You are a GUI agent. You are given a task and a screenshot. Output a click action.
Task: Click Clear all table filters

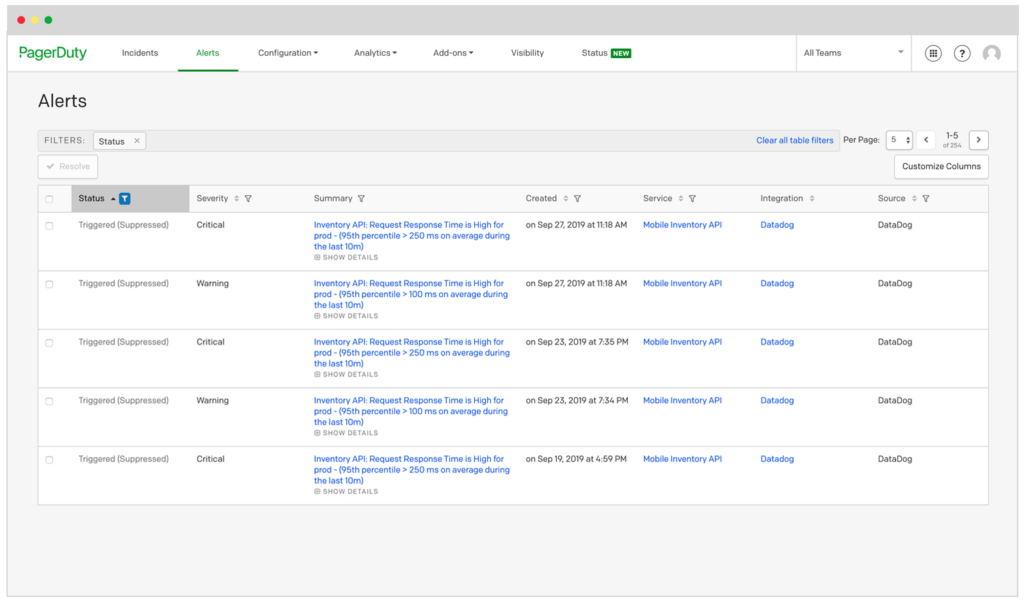(795, 140)
